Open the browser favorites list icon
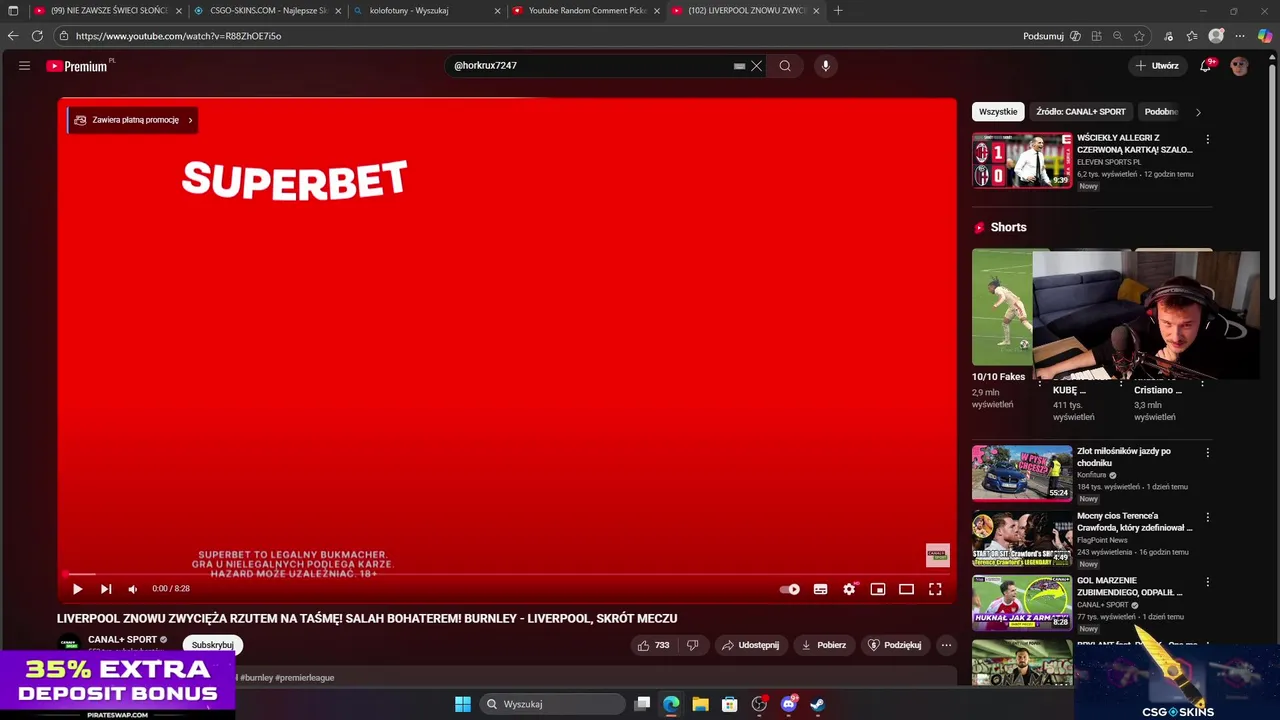 1192,36
